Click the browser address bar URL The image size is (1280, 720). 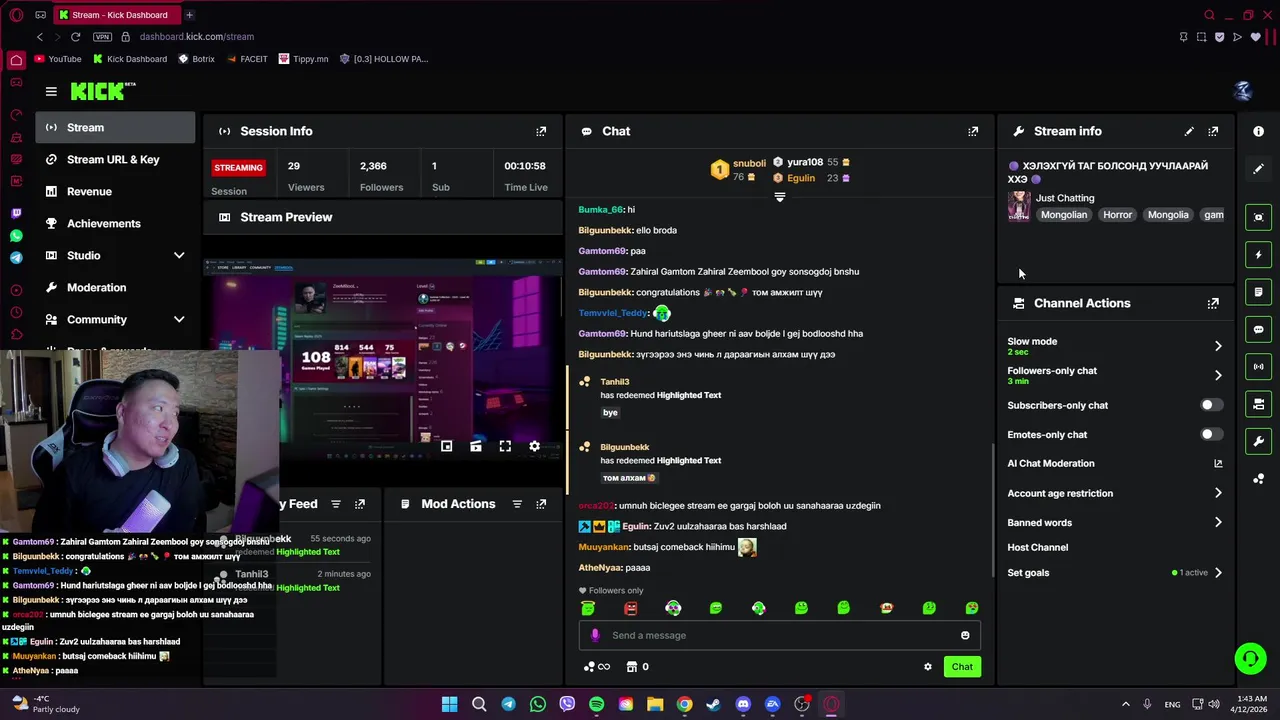pos(196,37)
